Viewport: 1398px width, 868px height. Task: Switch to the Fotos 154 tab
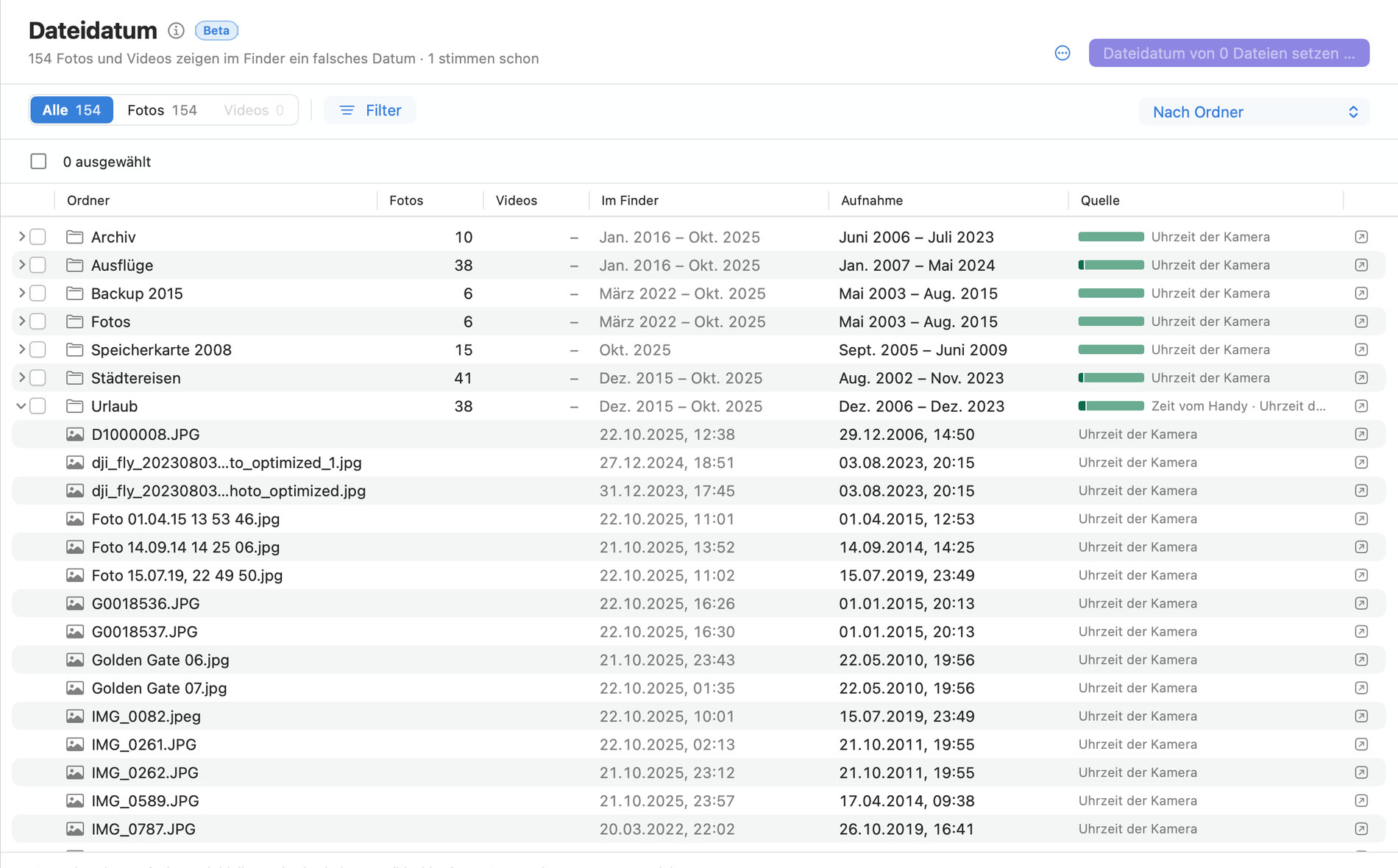pos(162,110)
